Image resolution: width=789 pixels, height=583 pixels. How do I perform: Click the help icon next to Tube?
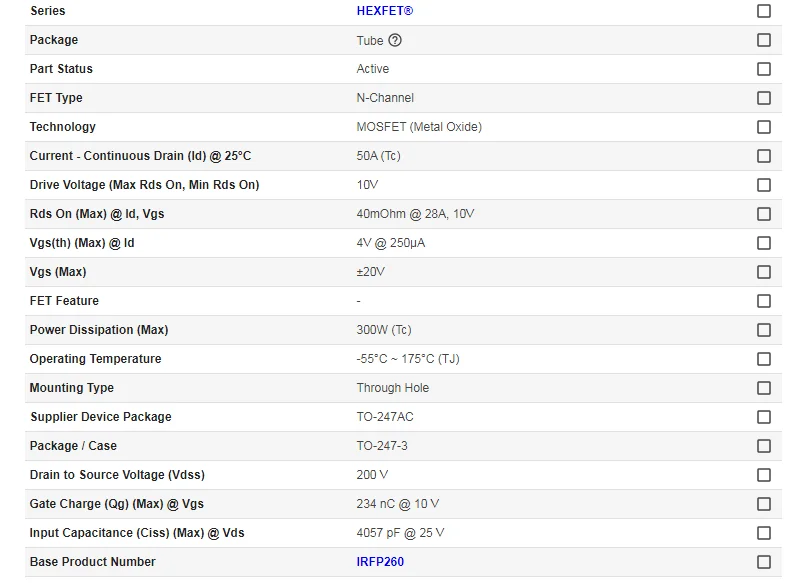point(395,41)
